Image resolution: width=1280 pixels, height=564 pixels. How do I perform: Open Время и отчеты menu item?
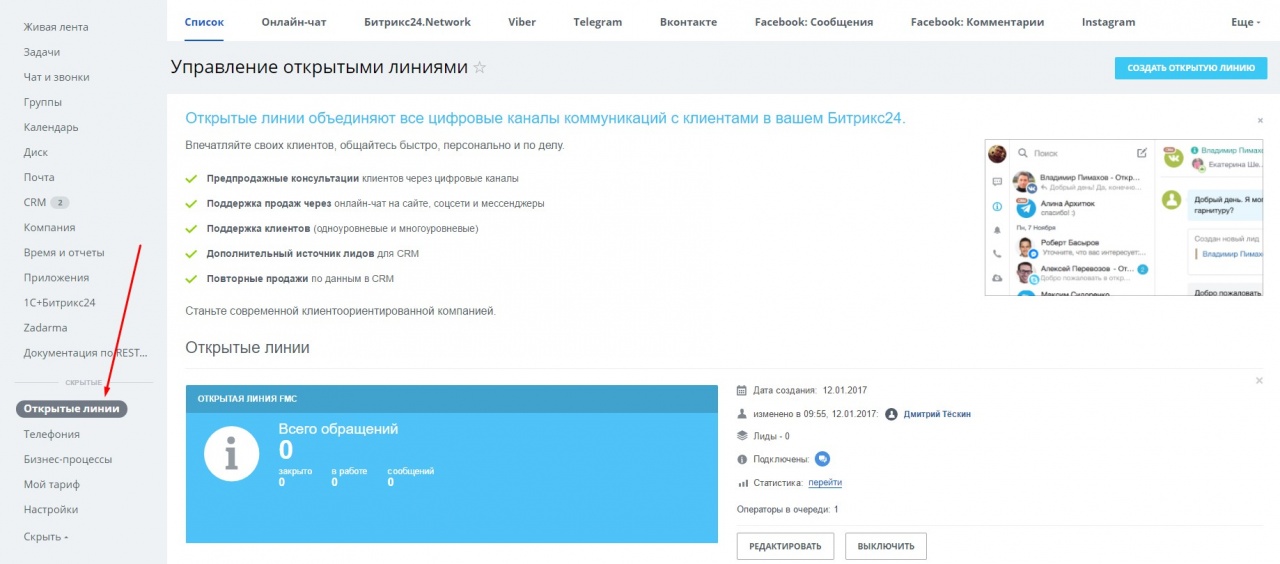pyautogui.click(x=64, y=252)
